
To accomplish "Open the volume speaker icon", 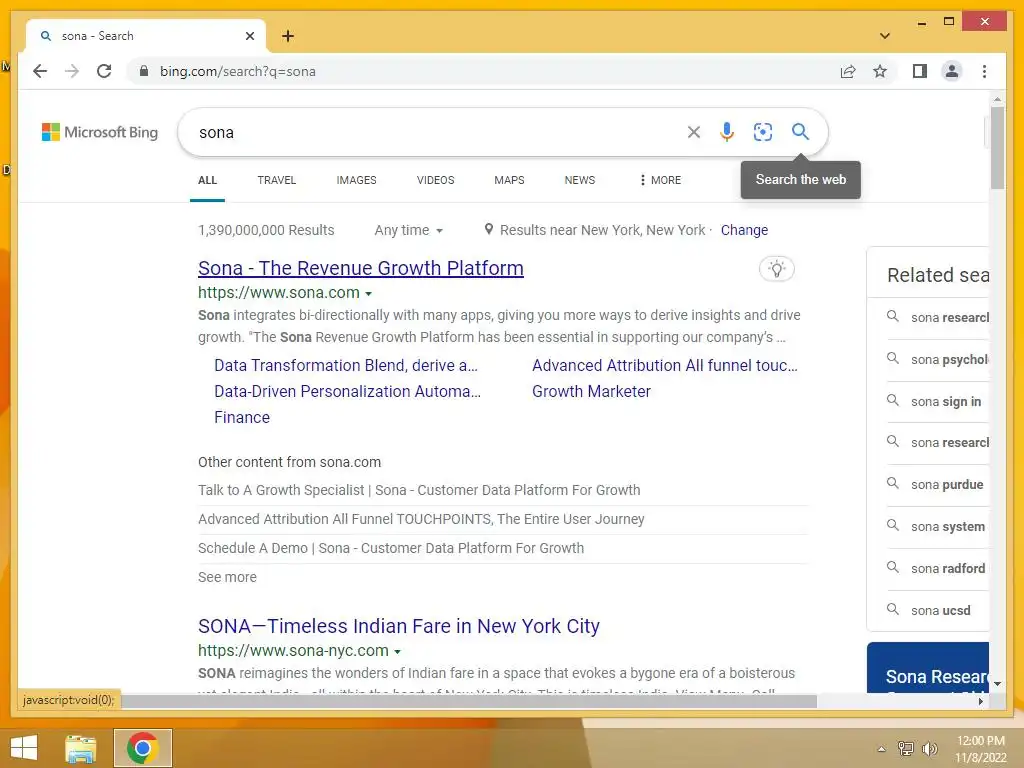I will pos(929,748).
